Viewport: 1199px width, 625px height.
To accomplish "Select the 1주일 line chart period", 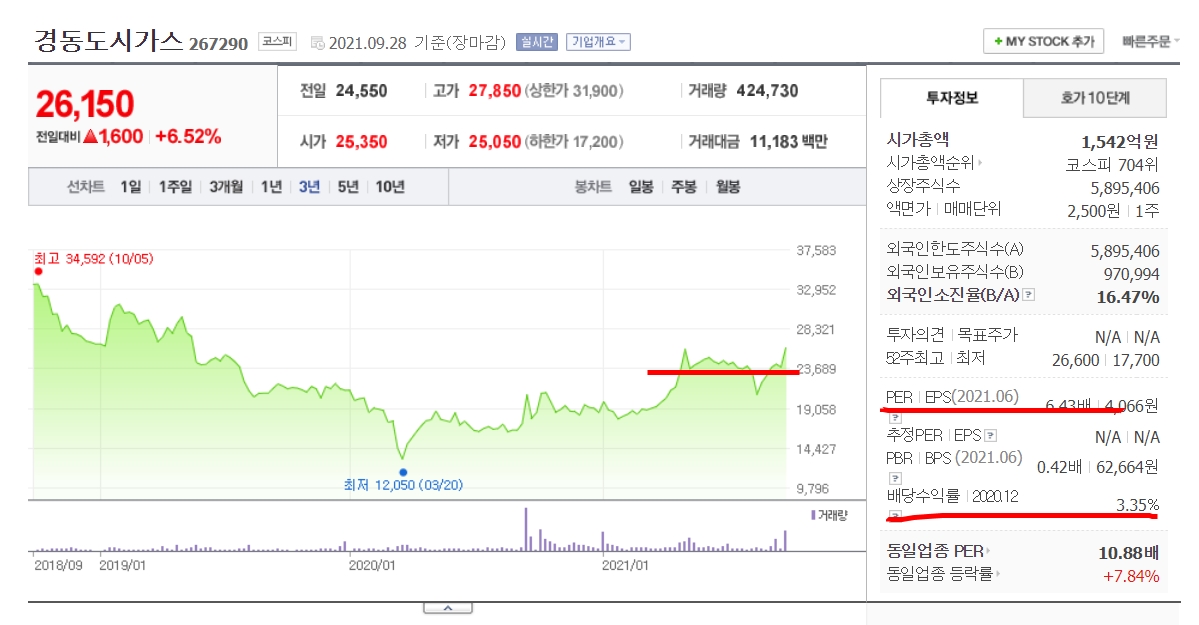I will [175, 187].
